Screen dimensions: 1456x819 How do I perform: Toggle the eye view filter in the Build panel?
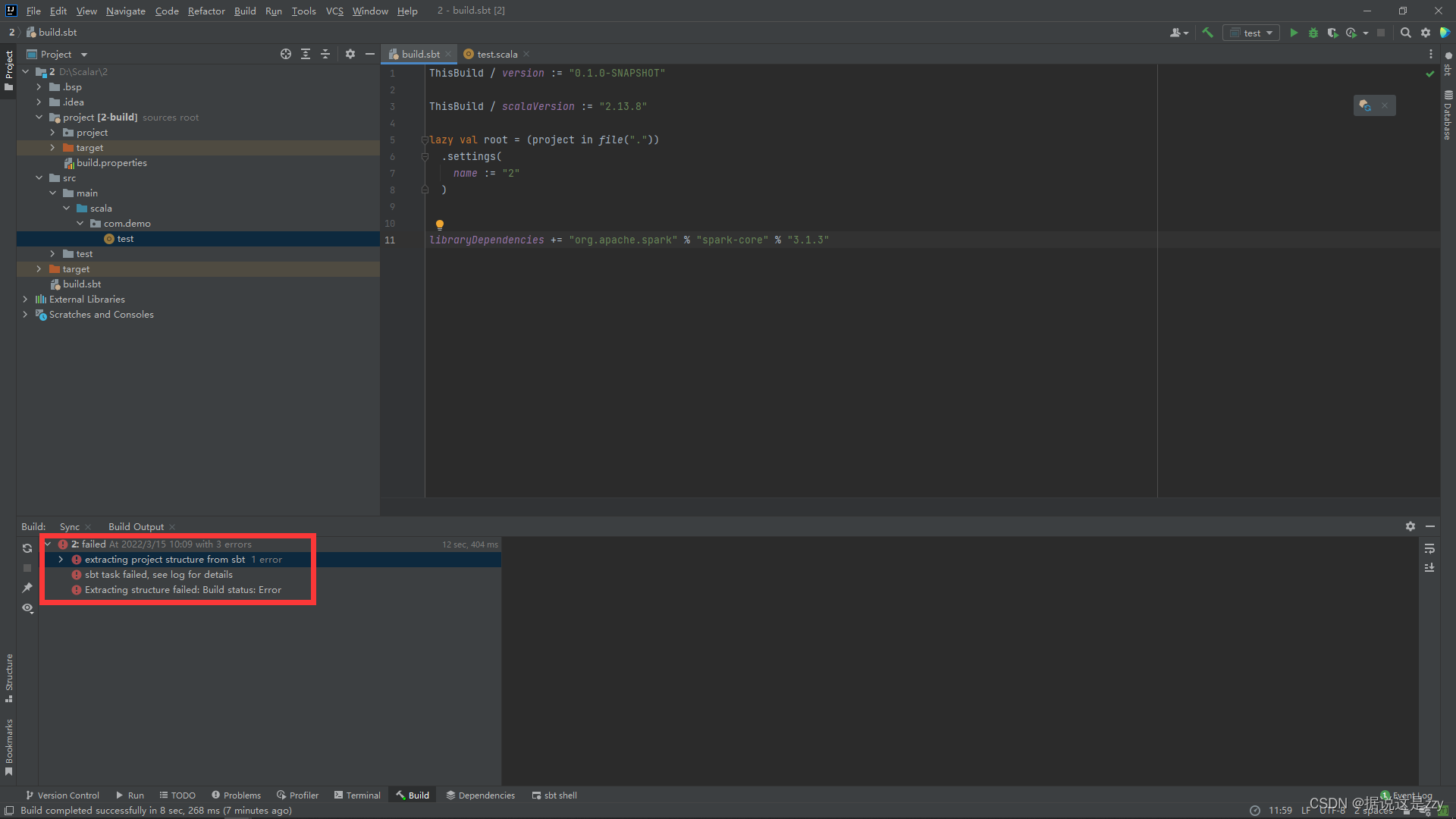point(27,608)
